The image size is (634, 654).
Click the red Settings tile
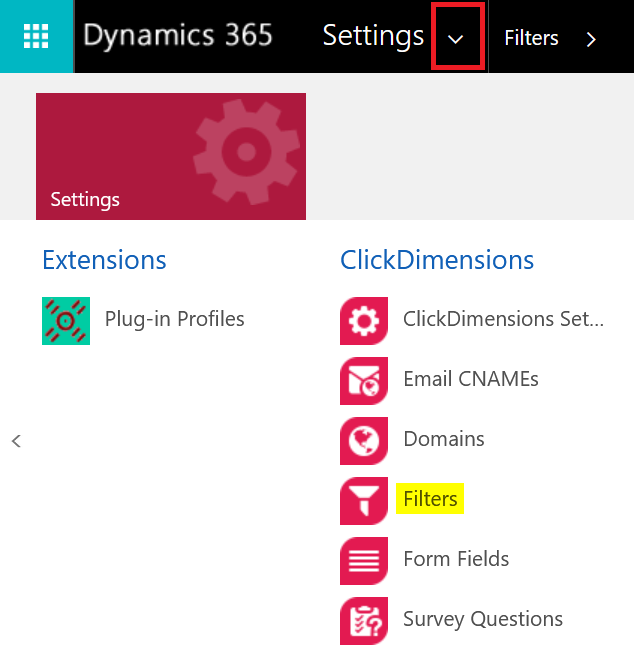tap(171, 156)
